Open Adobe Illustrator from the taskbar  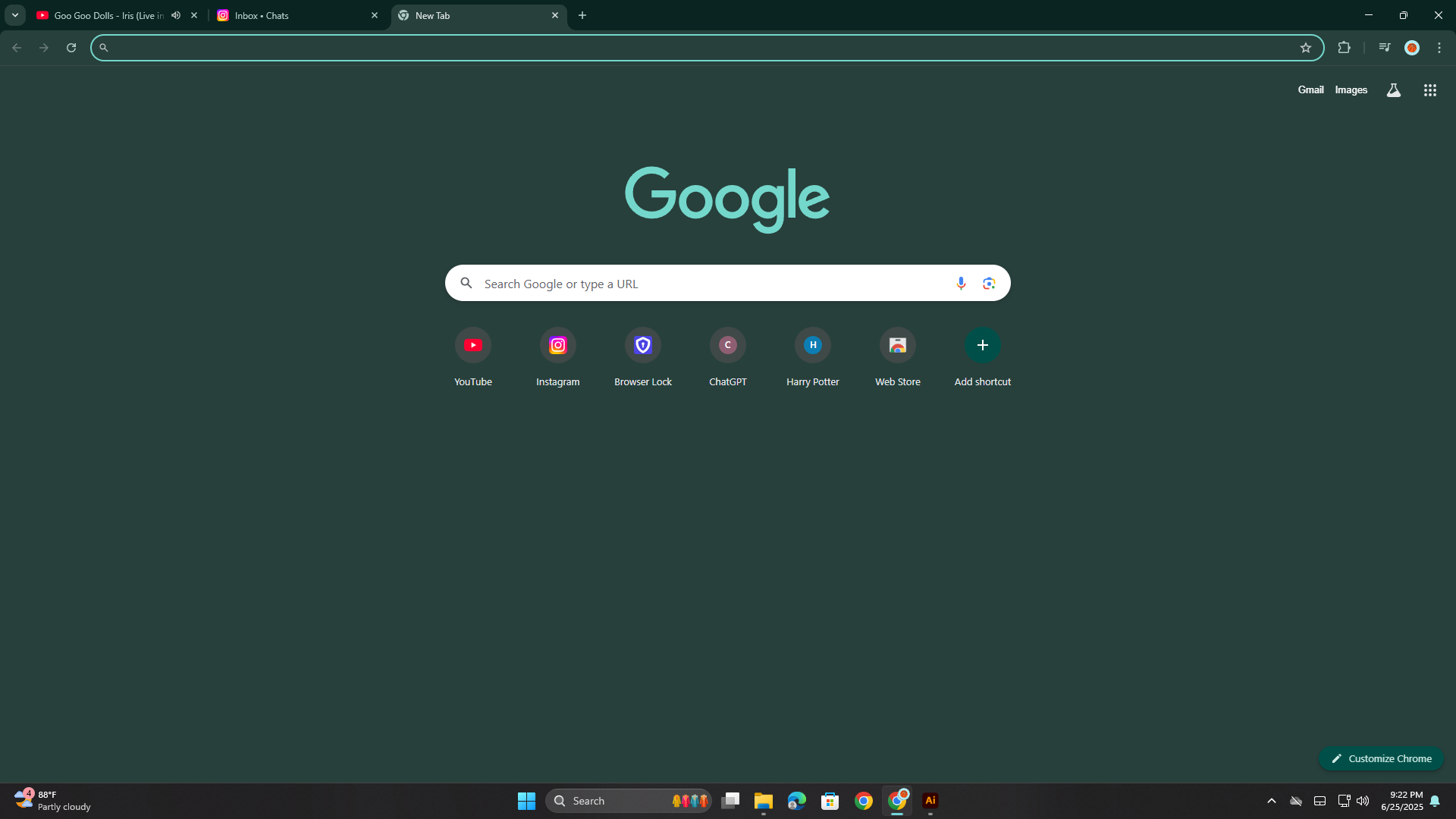(x=930, y=801)
